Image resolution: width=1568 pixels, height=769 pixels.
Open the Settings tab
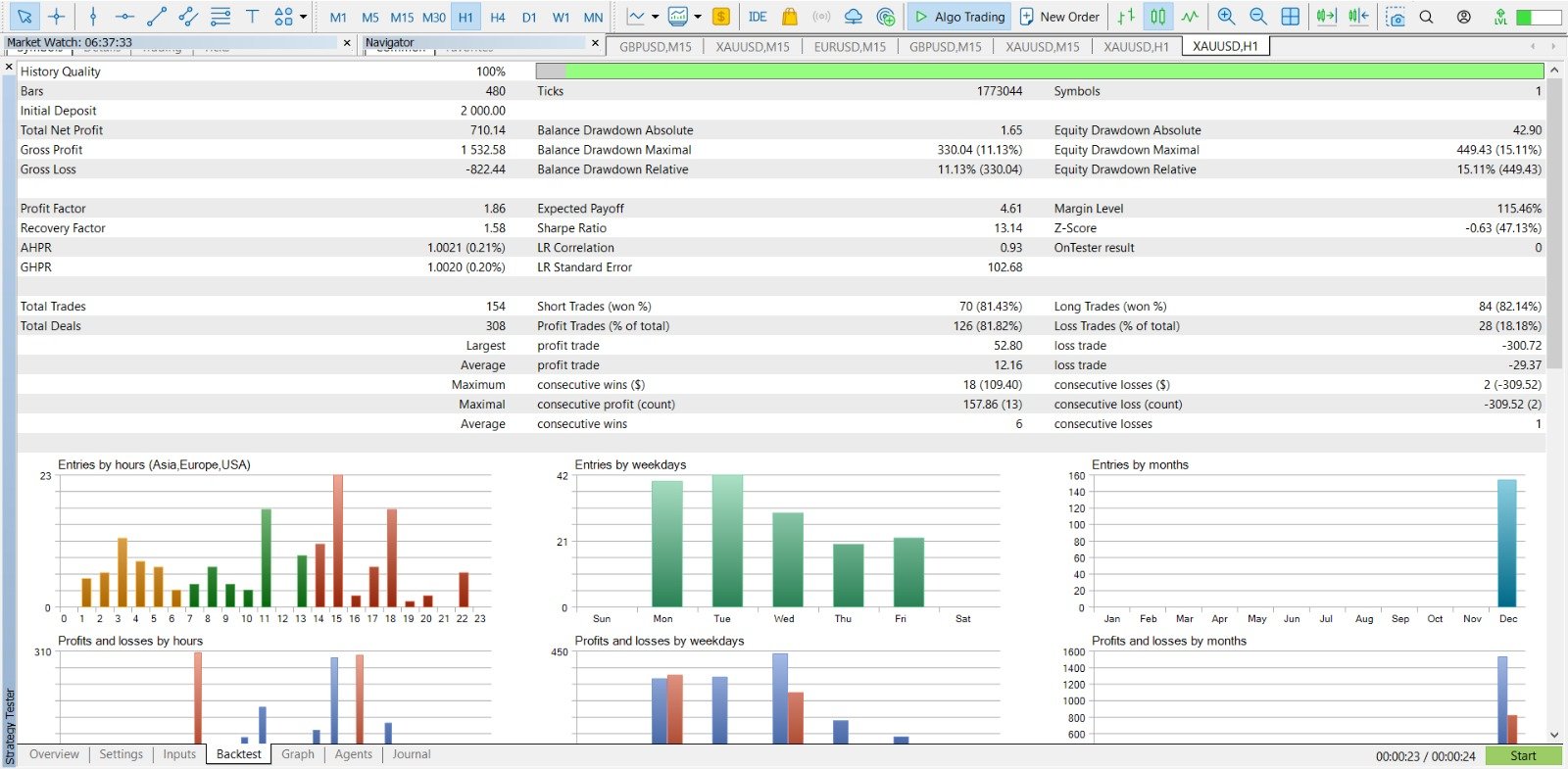tap(121, 754)
